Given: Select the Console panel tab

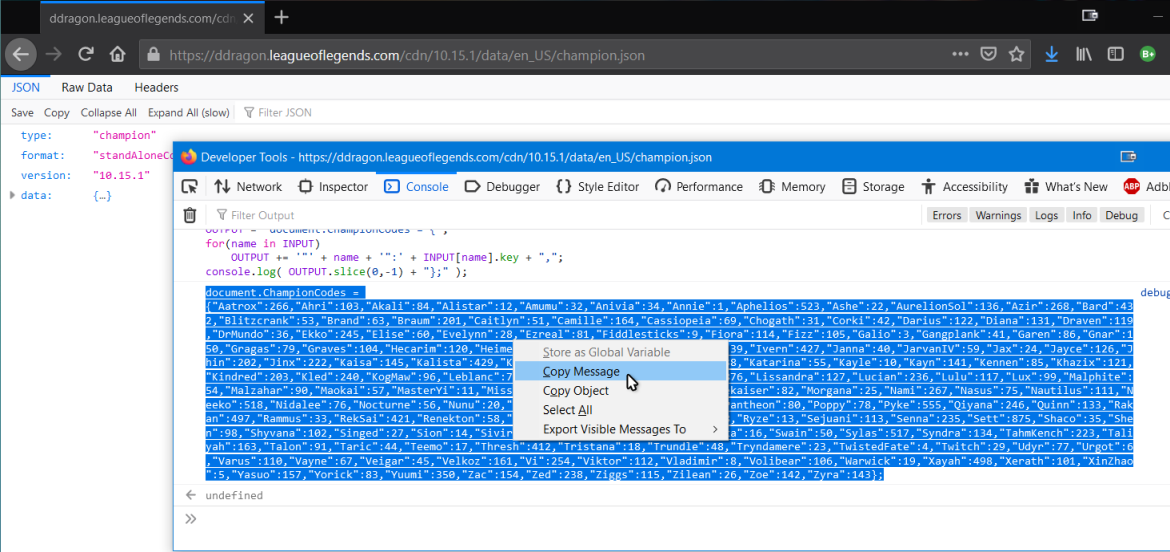Looking at the screenshot, I should [416, 186].
